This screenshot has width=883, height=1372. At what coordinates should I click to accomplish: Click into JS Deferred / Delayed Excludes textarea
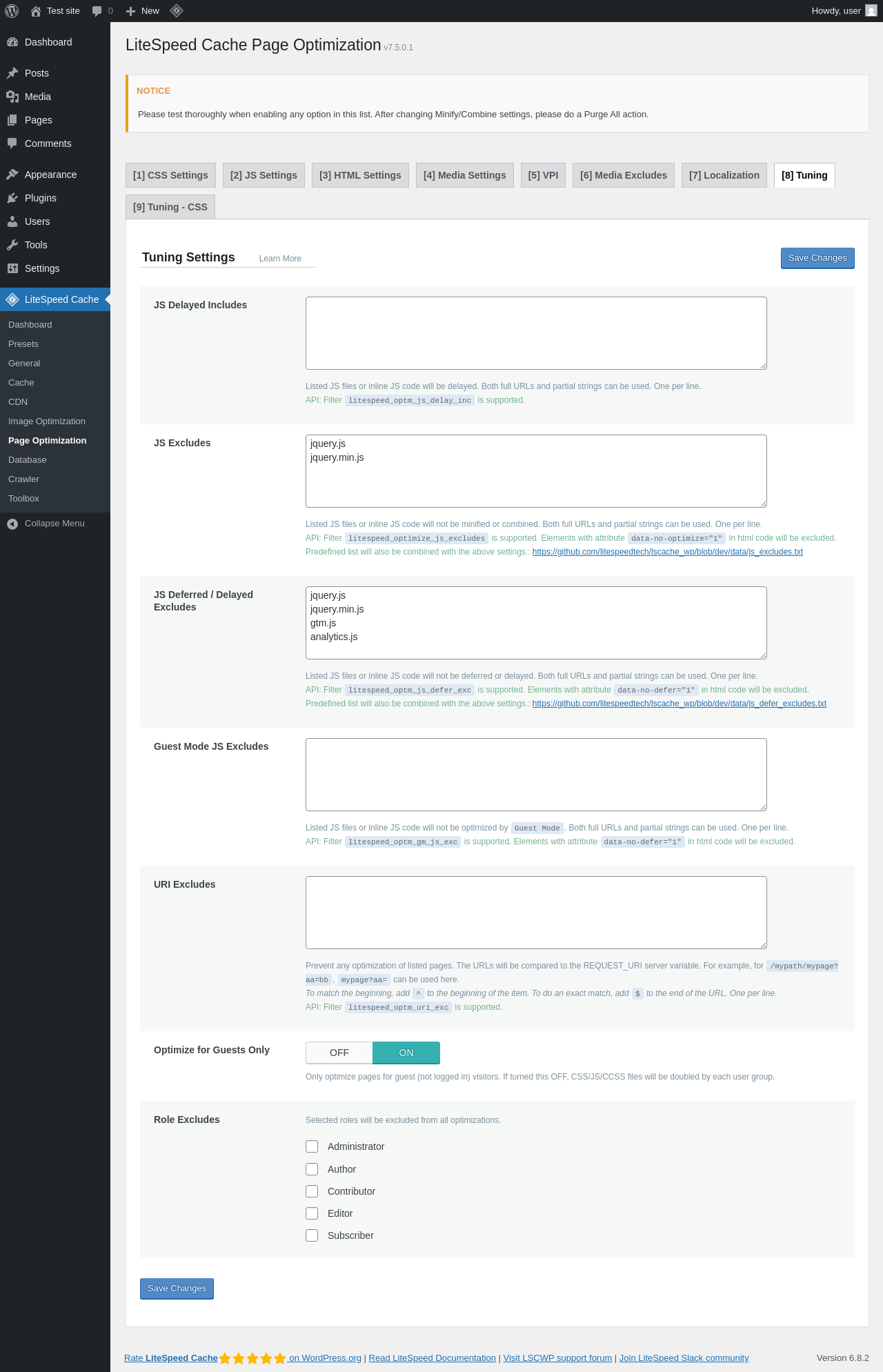click(536, 623)
